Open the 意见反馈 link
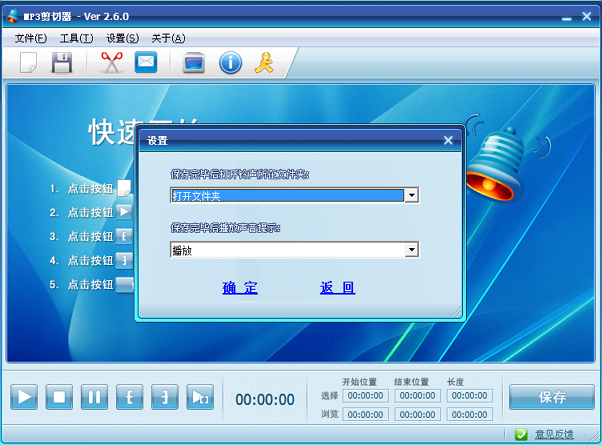 (x=554, y=434)
